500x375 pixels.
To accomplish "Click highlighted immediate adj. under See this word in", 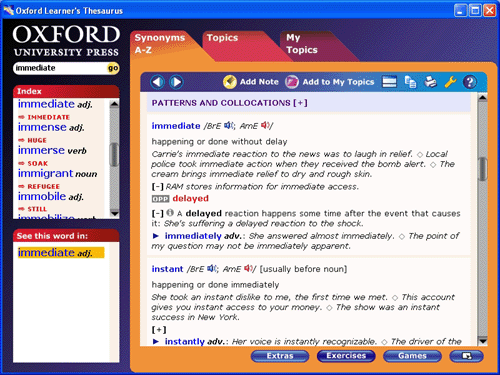I will [x=61, y=253].
